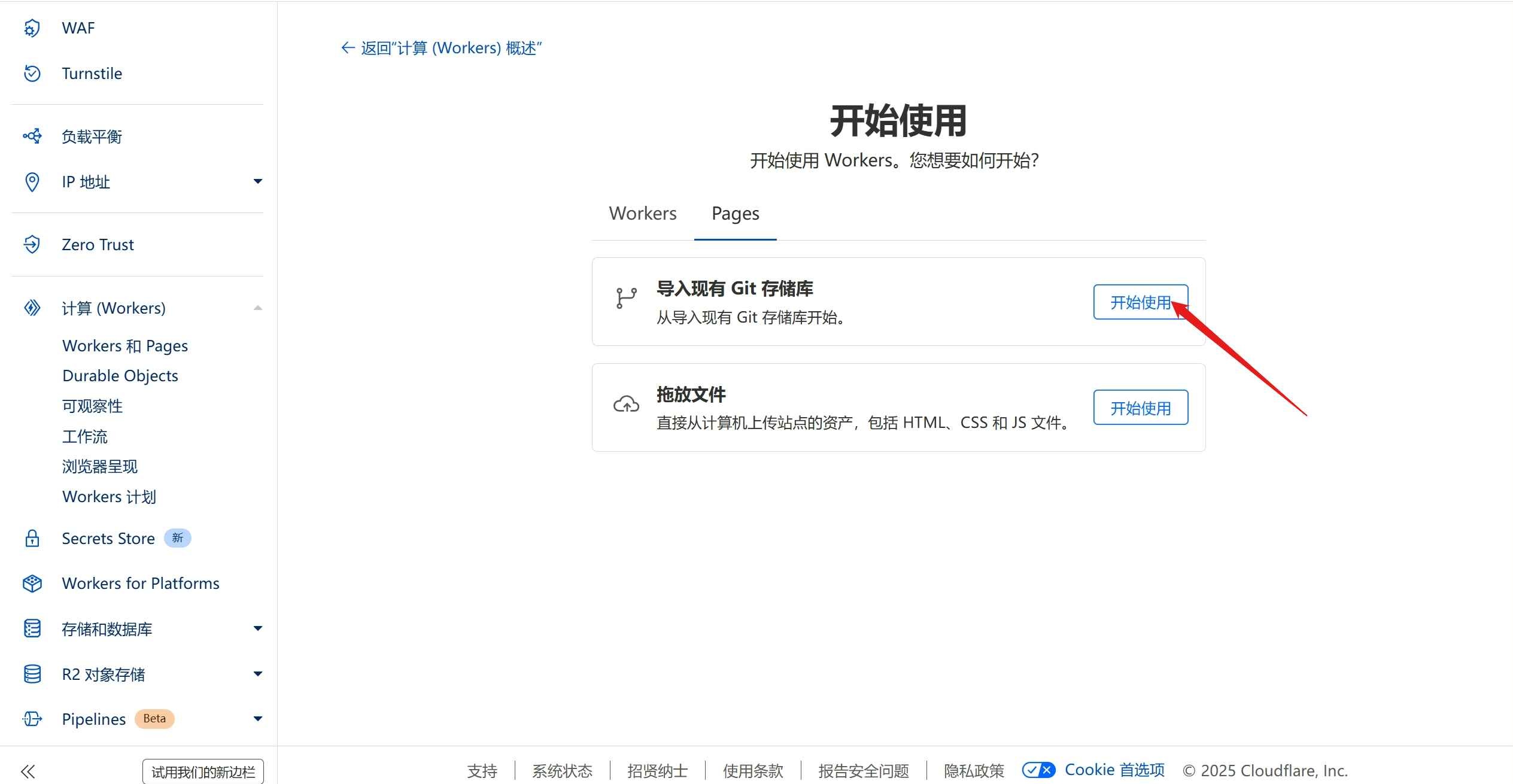Select the Pages tab
The height and width of the screenshot is (784, 1513).
[x=735, y=214]
